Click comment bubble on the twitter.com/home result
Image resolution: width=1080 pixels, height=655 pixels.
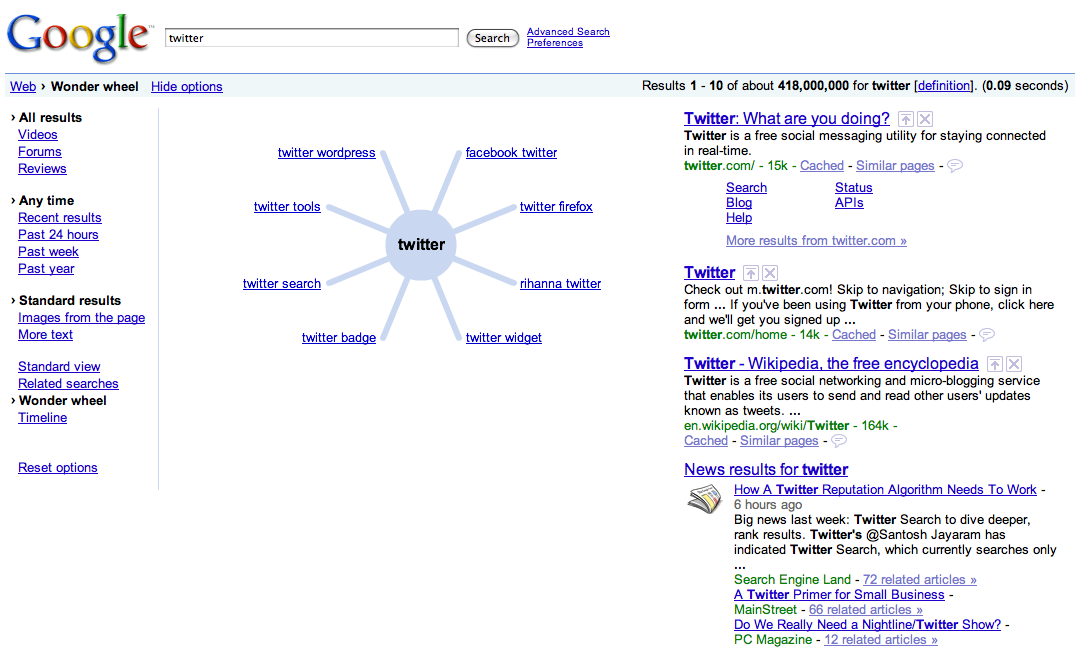[987, 335]
